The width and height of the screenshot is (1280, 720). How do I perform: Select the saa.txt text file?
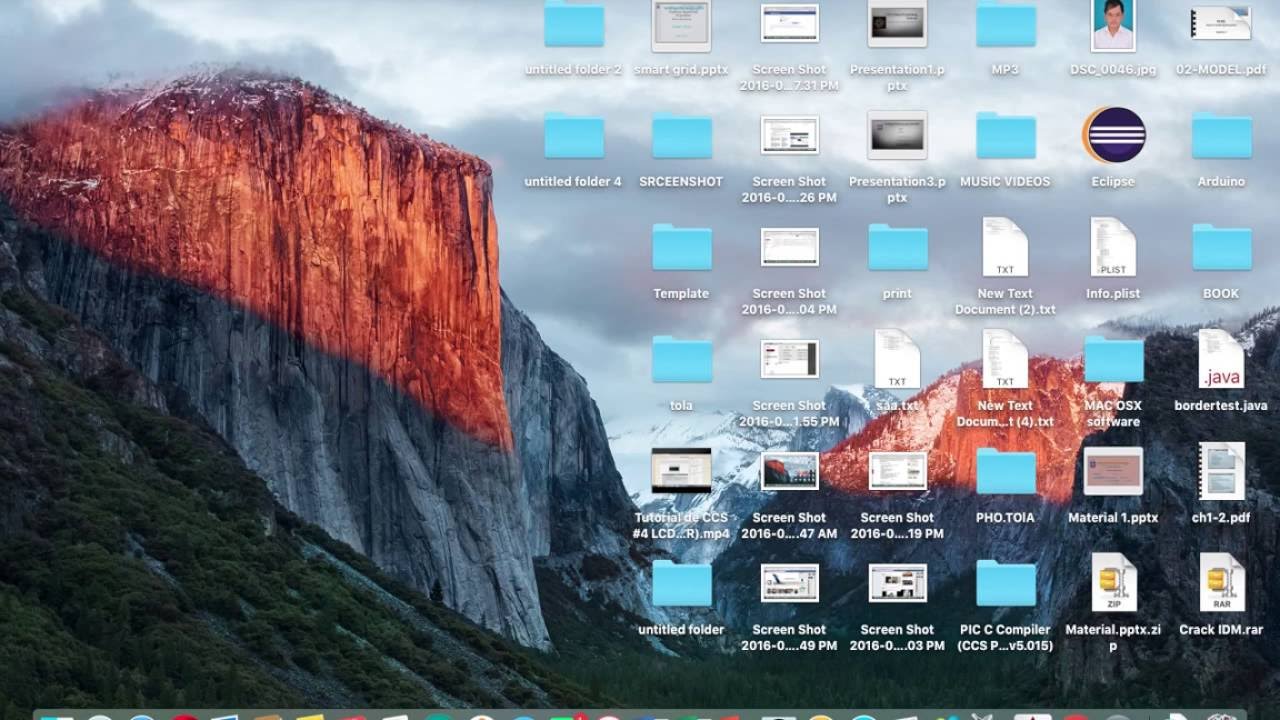pyautogui.click(x=897, y=359)
